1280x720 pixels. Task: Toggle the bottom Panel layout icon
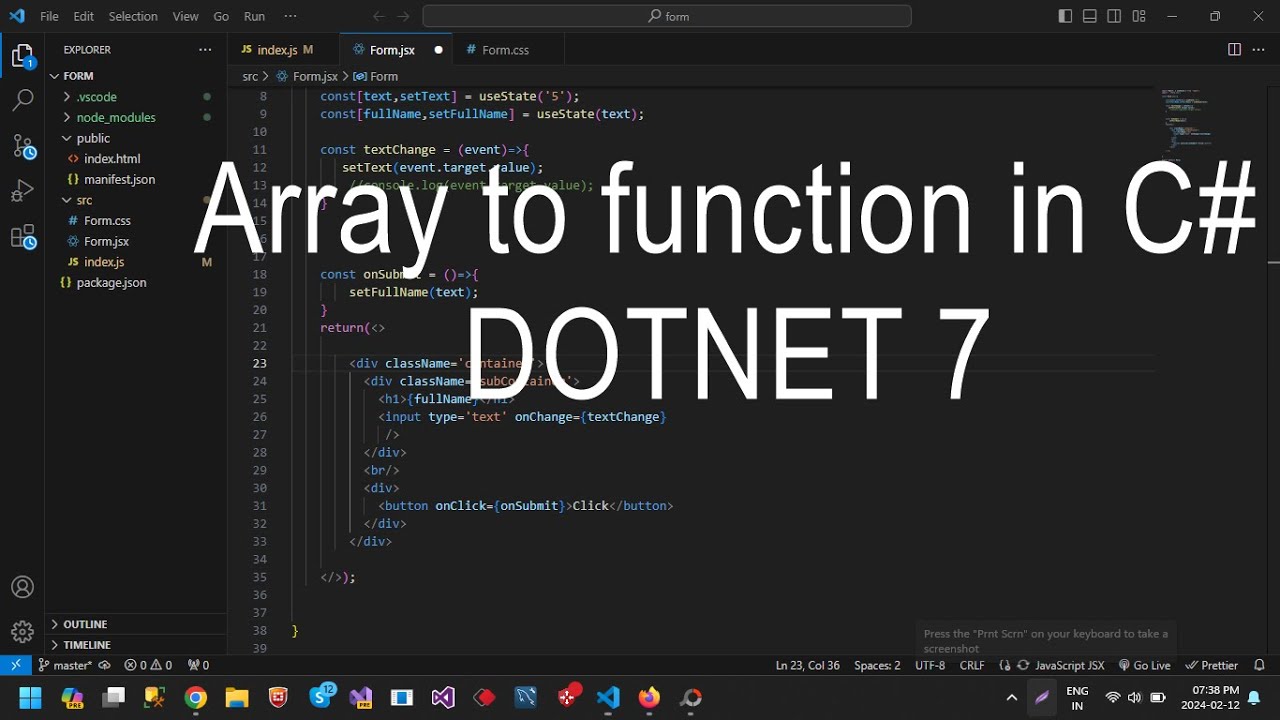click(1090, 16)
